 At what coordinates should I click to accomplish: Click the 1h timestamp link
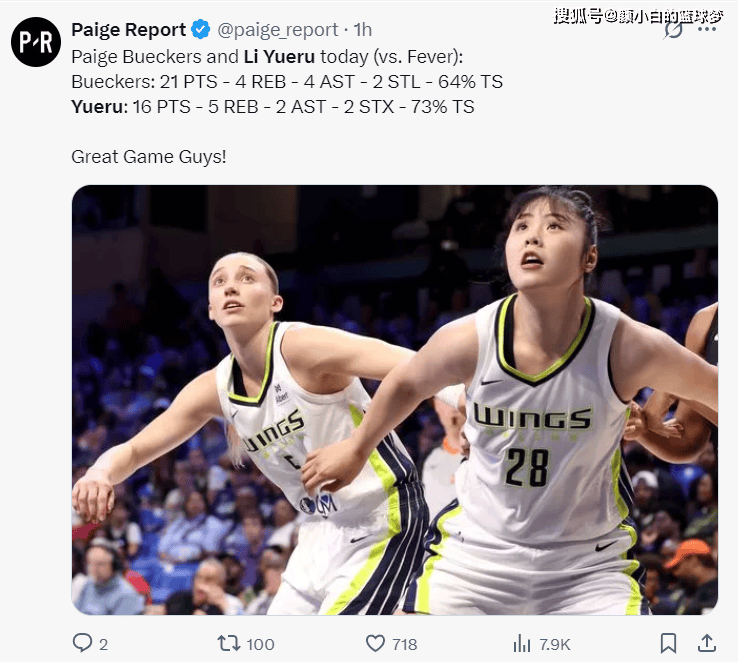point(362,30)
